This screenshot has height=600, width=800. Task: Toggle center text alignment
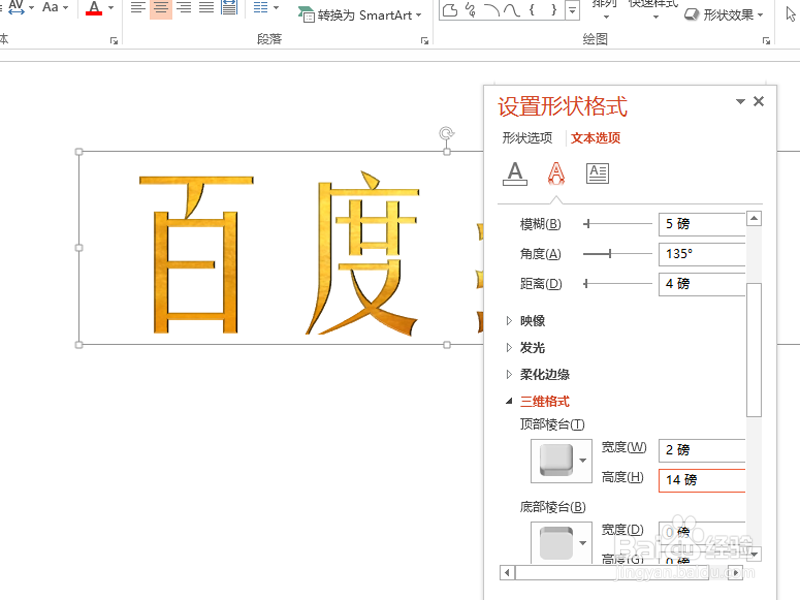[161, 8]
